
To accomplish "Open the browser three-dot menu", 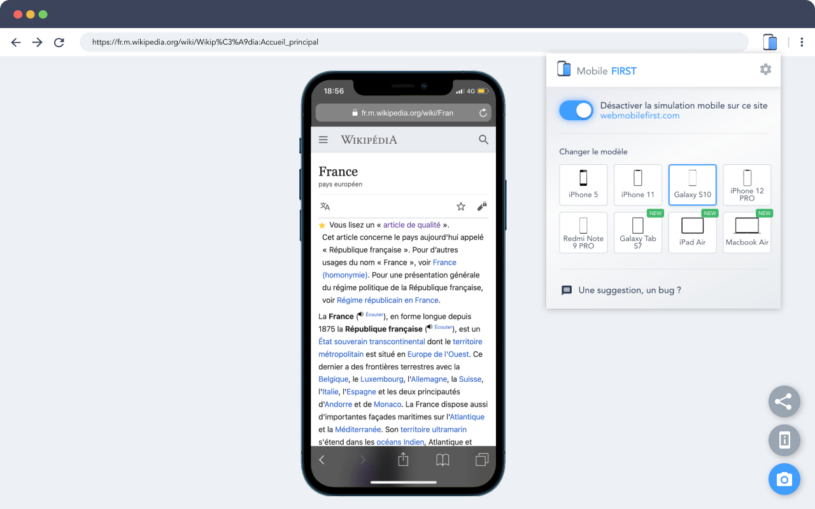I will point(801,42).
